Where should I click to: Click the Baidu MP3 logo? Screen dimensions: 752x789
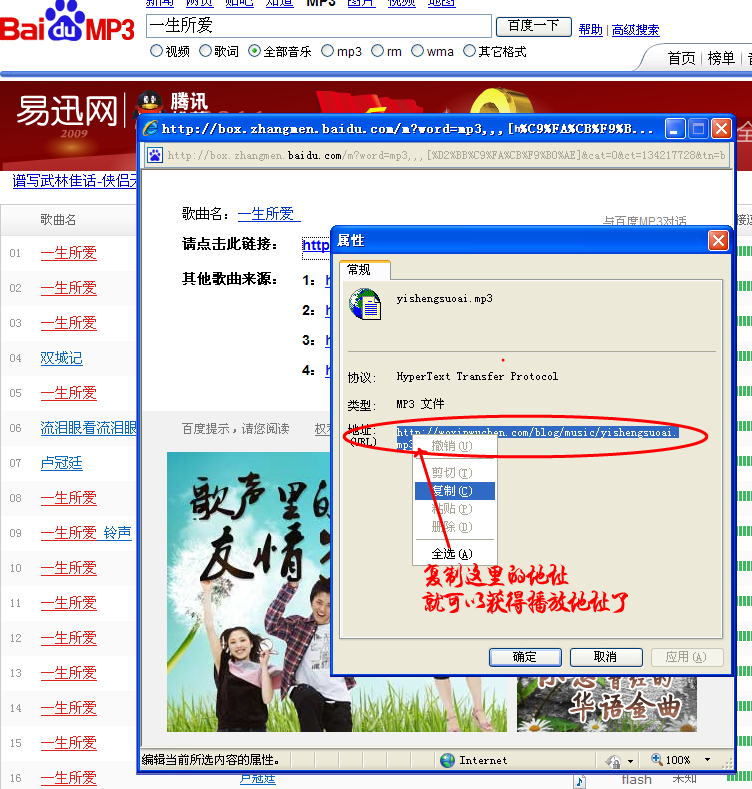67,23
